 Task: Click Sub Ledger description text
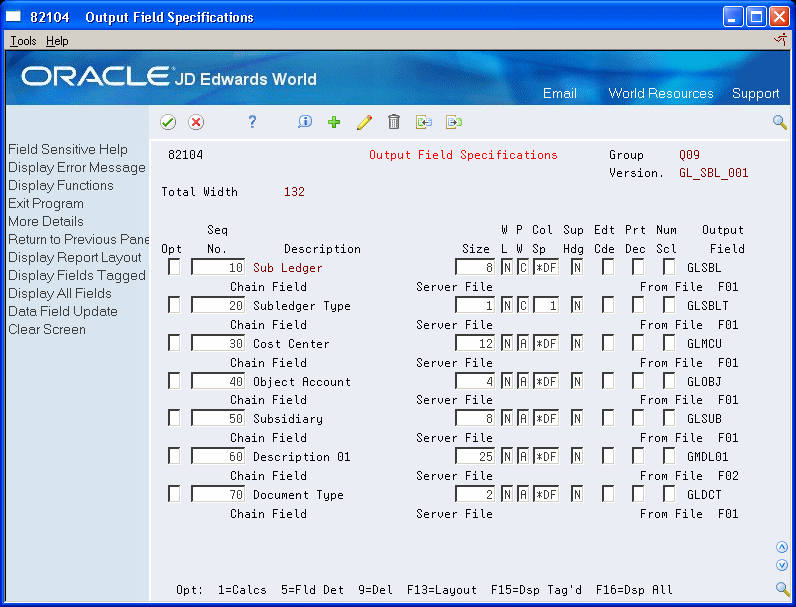pos(287,267)
